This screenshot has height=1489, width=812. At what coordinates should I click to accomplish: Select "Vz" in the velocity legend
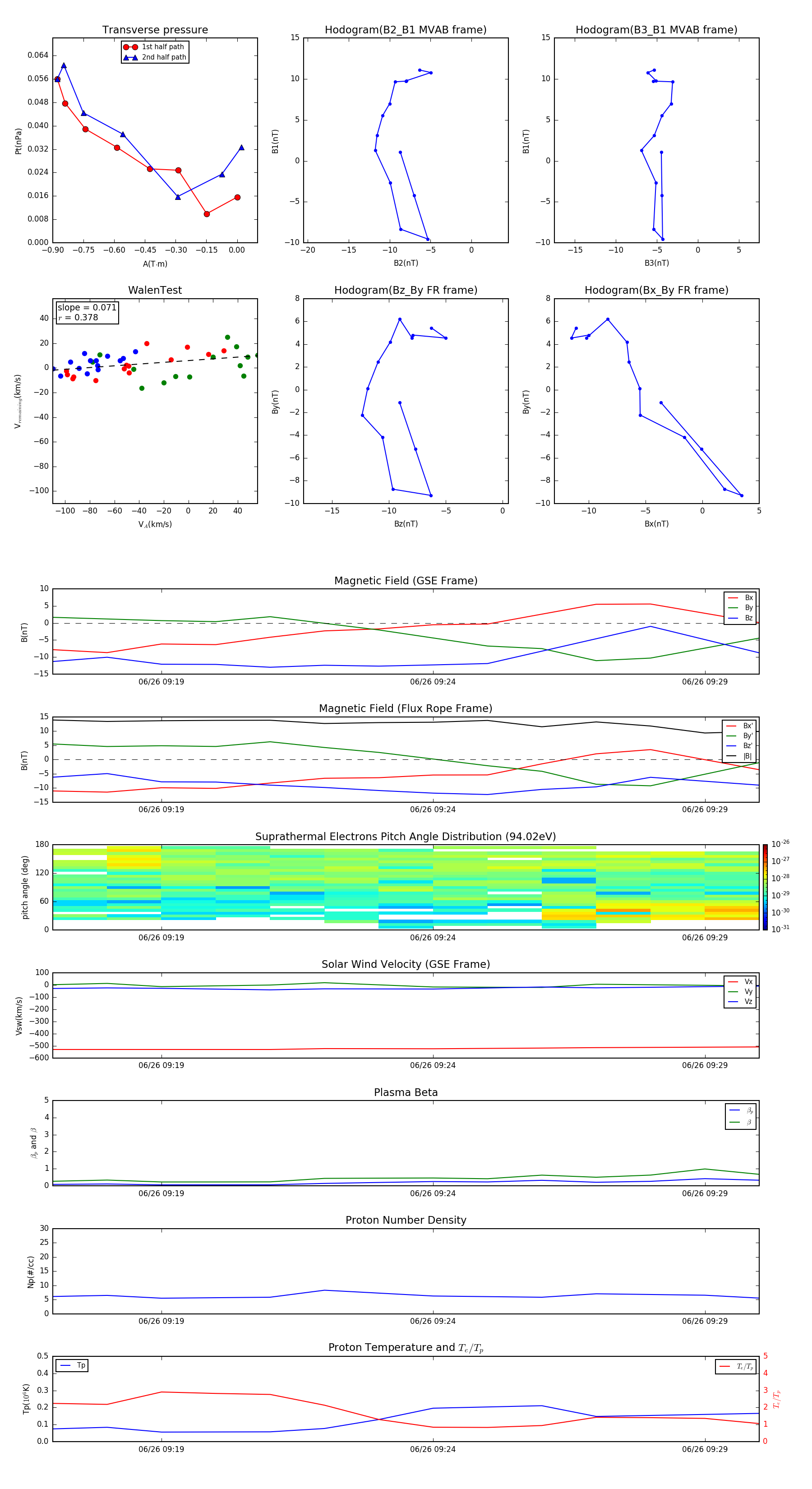point(741,1002)
